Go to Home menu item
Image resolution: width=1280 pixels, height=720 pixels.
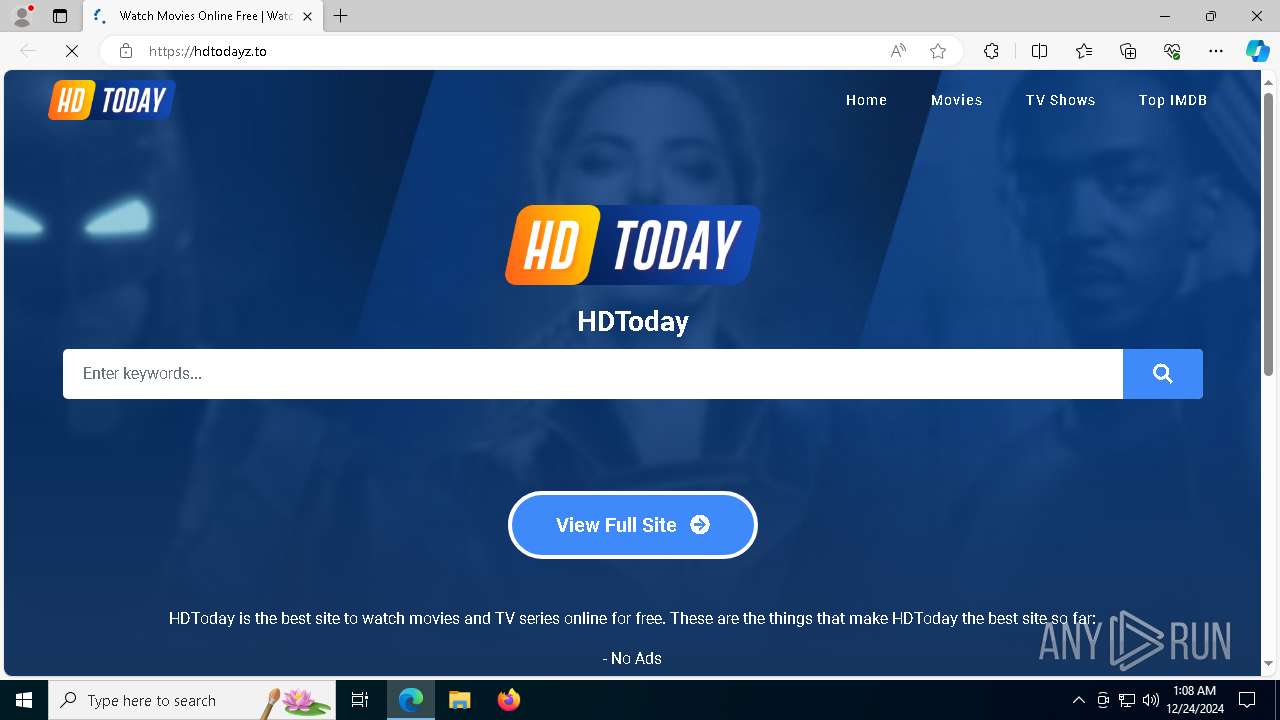pos(866,100)
